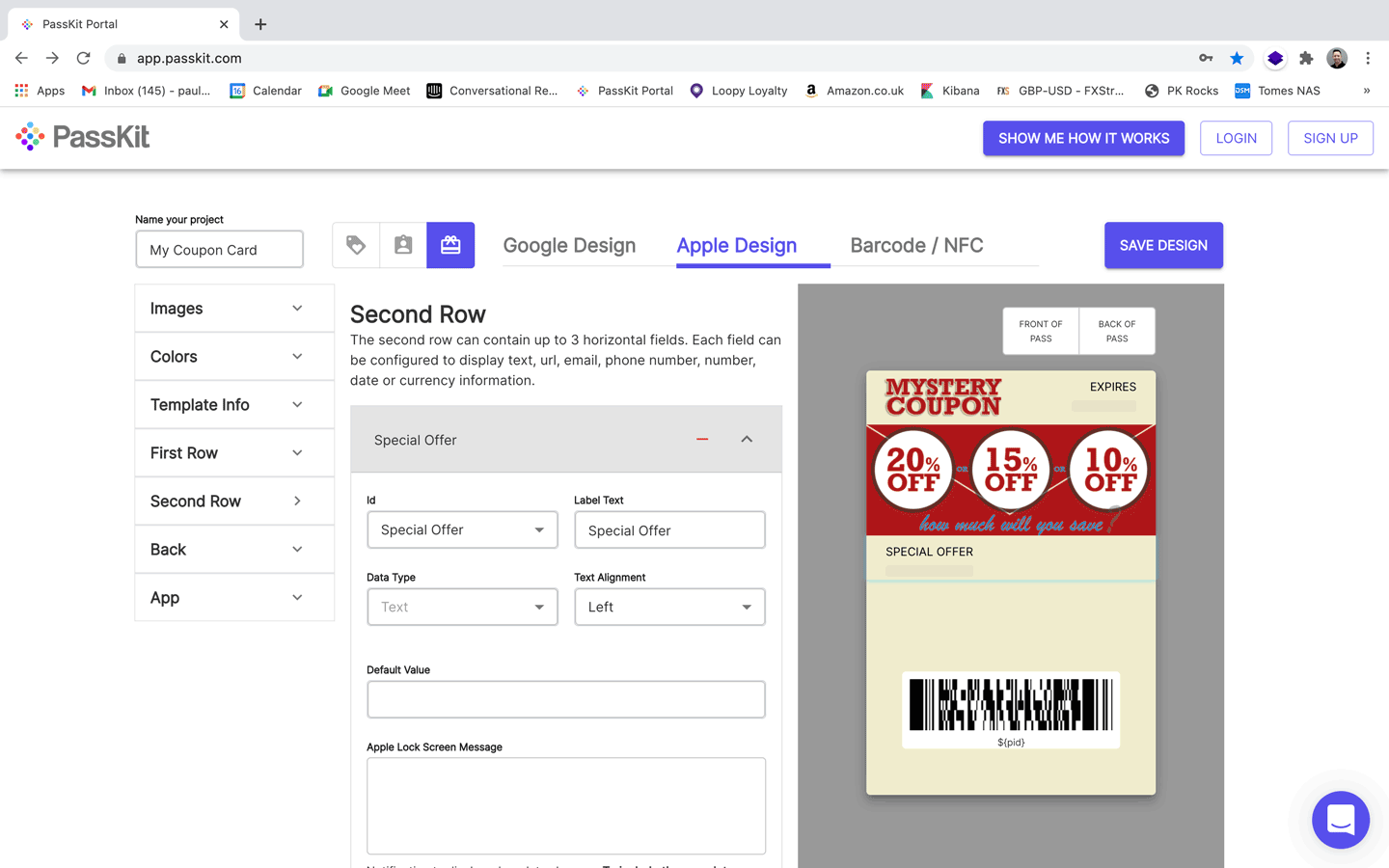Screen dimensions: 1389x868
Task: Open a new browser tab
Action: tap(260, 24)
